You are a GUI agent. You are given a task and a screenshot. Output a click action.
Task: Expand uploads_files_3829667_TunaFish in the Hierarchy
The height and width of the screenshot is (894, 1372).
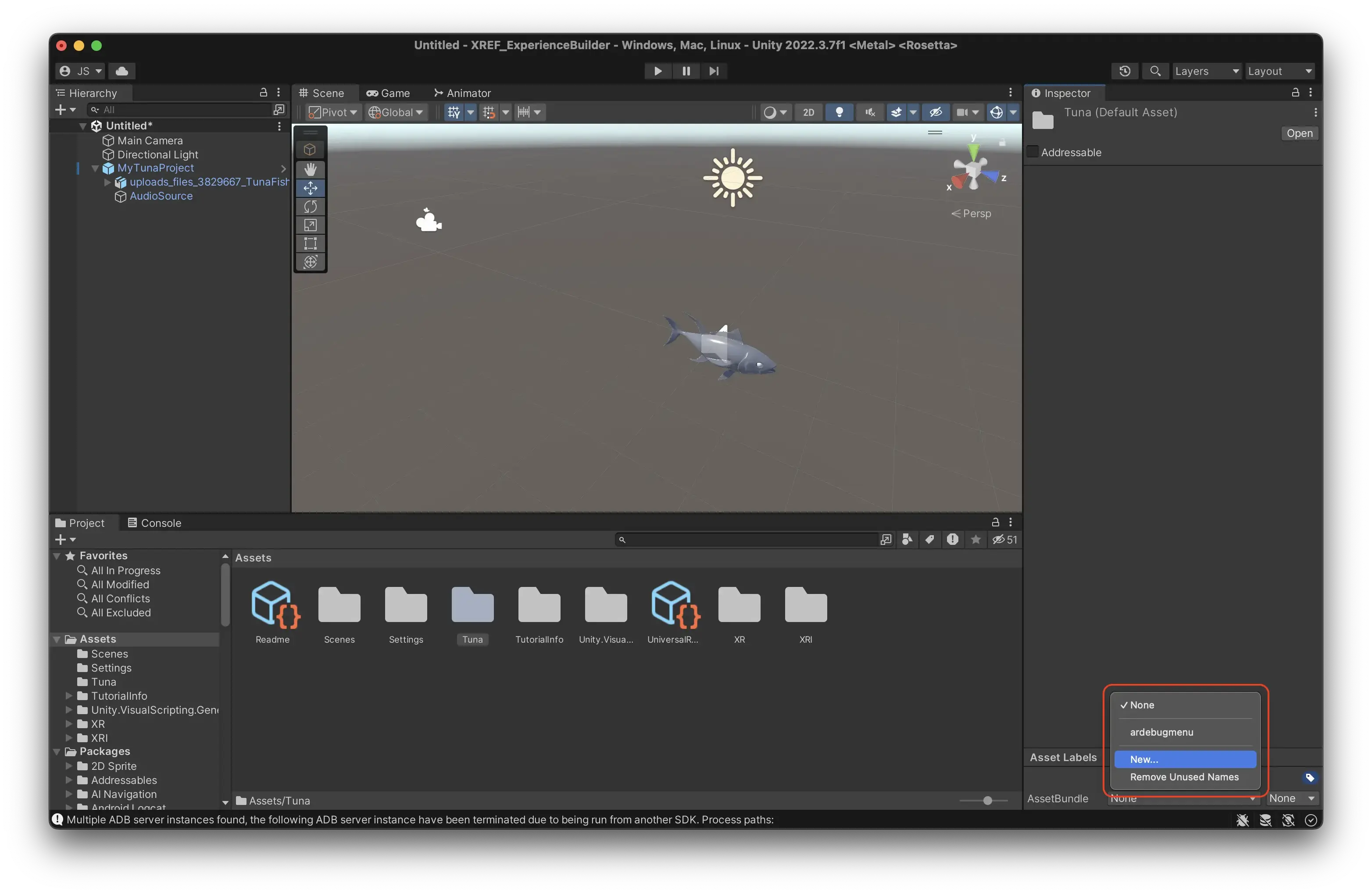coord(107,182)
